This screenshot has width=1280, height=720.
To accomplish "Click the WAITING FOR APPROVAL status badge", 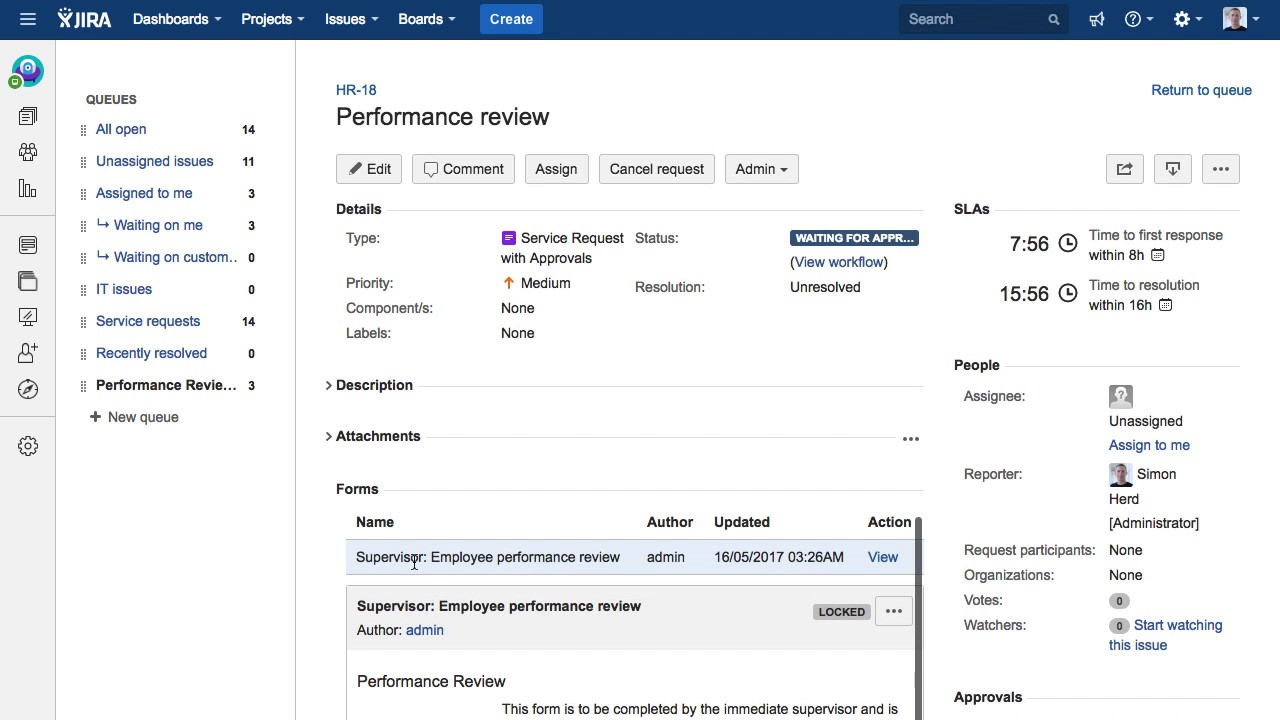I will (x=854, y=238).
